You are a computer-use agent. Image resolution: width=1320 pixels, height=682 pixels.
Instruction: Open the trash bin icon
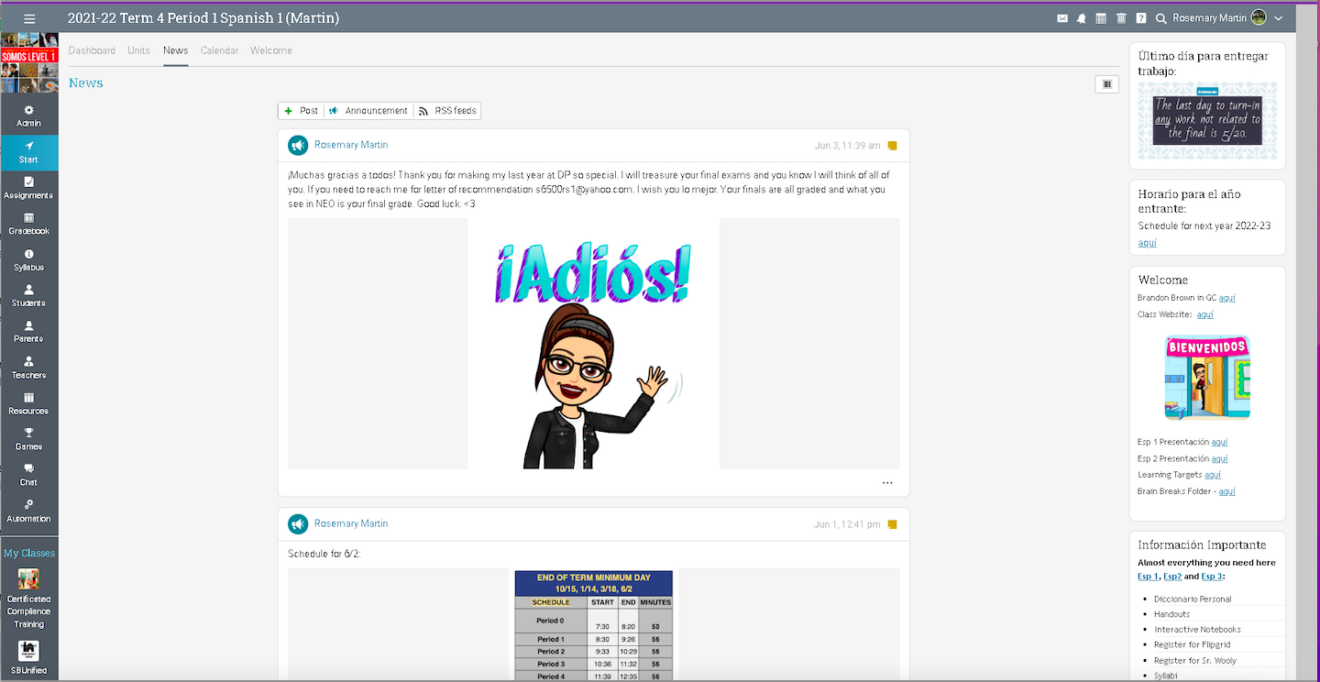pos(1121,18)
